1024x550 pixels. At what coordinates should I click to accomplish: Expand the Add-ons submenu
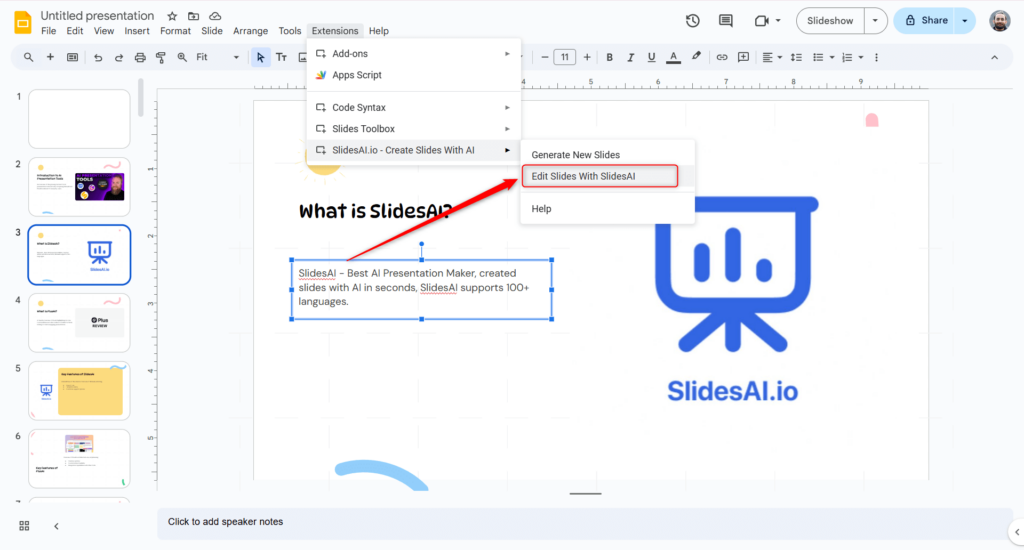coord(413,53)
